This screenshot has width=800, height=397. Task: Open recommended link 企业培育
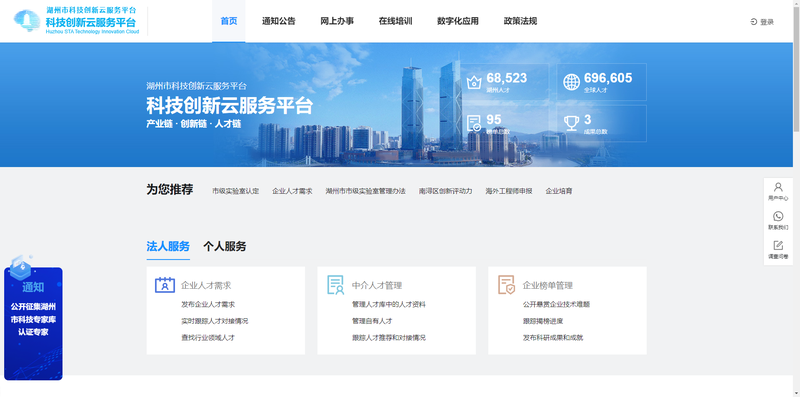559,191
